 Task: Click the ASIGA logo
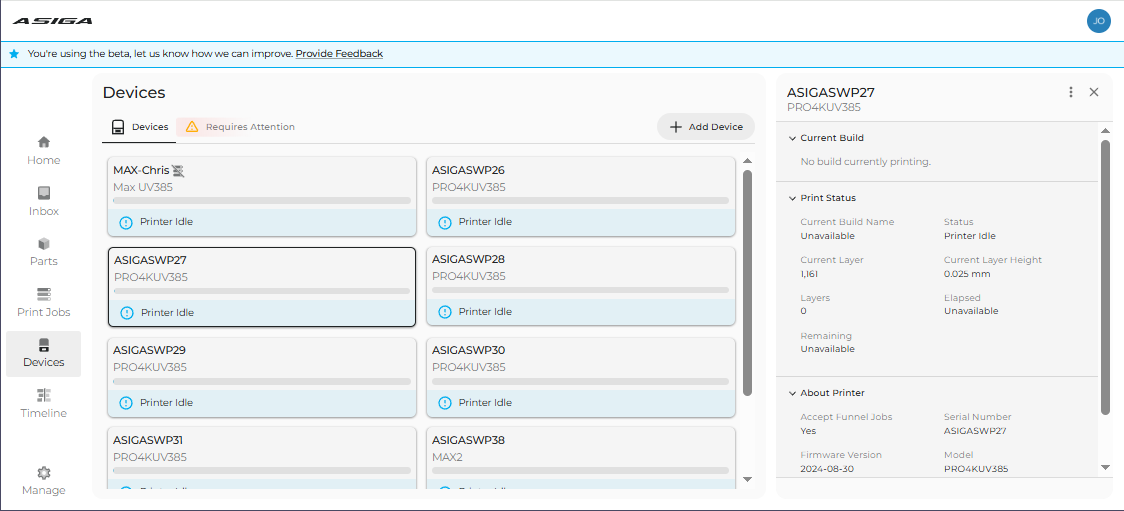click(52, 21)
